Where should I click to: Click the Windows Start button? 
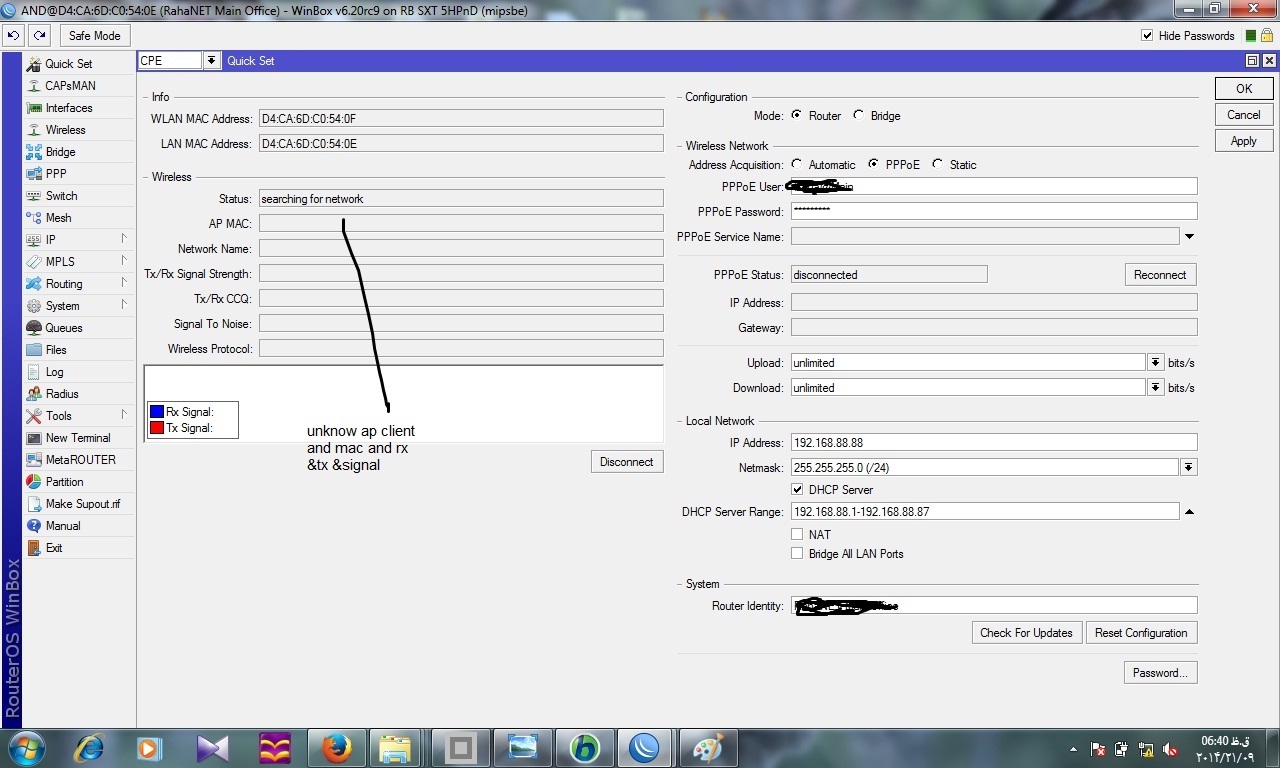[x=26, y=748]
